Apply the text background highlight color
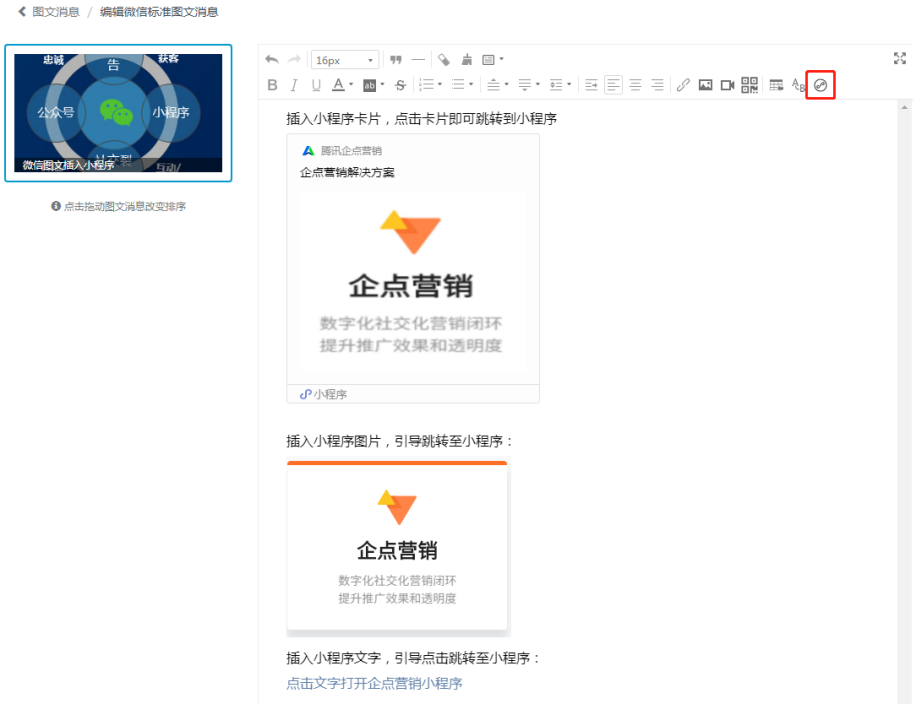 click(369, 85)
